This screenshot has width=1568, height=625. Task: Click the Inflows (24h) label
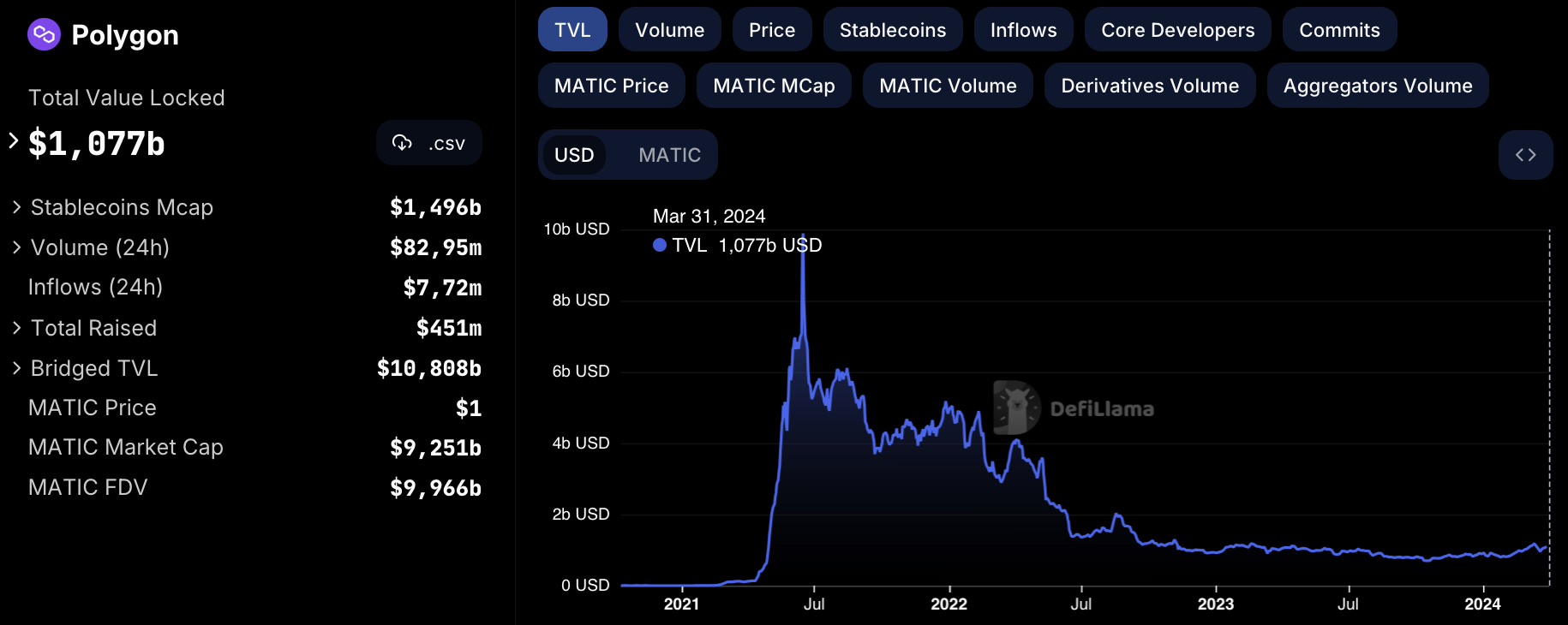pos(95,287)
